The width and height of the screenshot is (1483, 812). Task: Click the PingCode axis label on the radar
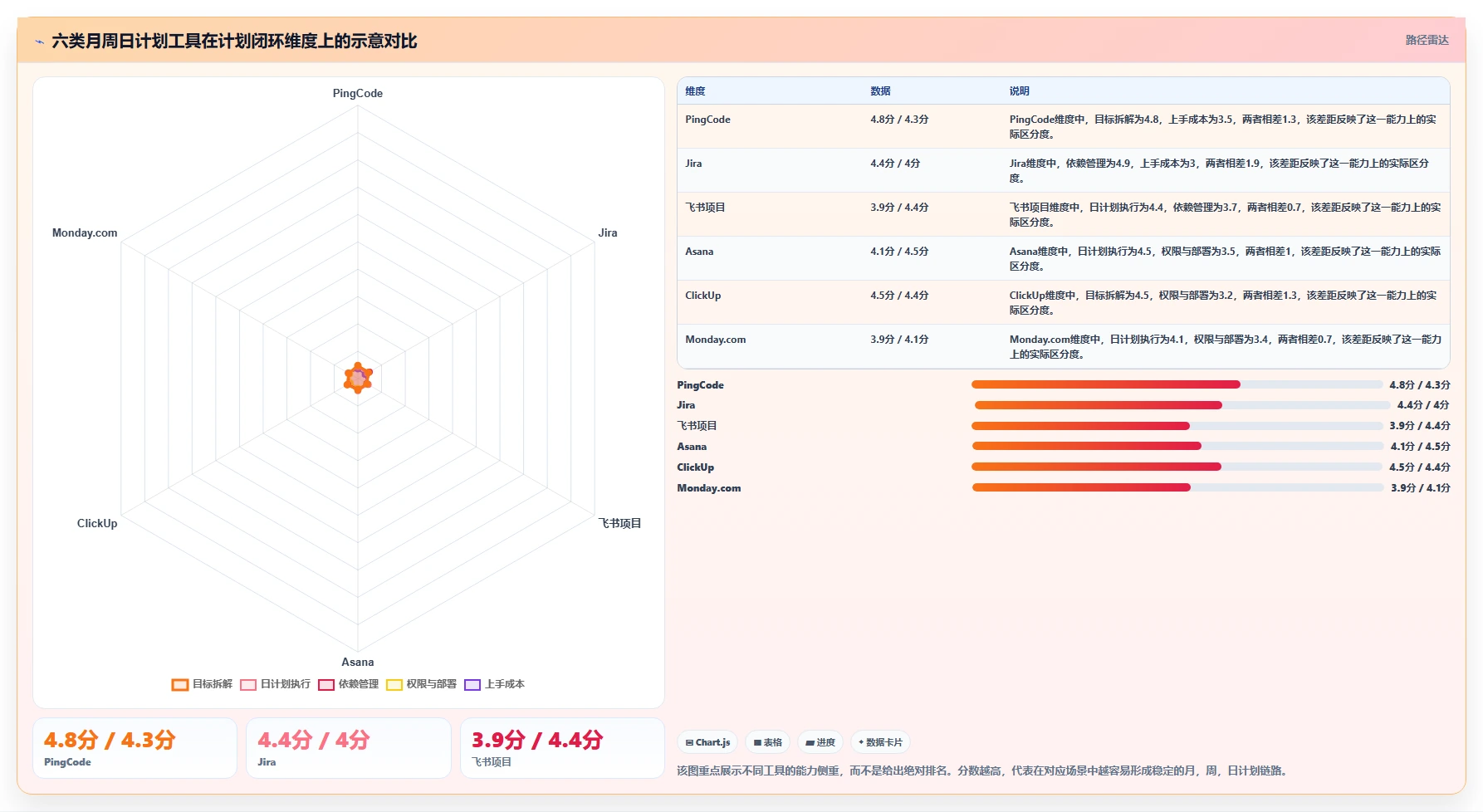pyautogui.click(x=358, y=93)
